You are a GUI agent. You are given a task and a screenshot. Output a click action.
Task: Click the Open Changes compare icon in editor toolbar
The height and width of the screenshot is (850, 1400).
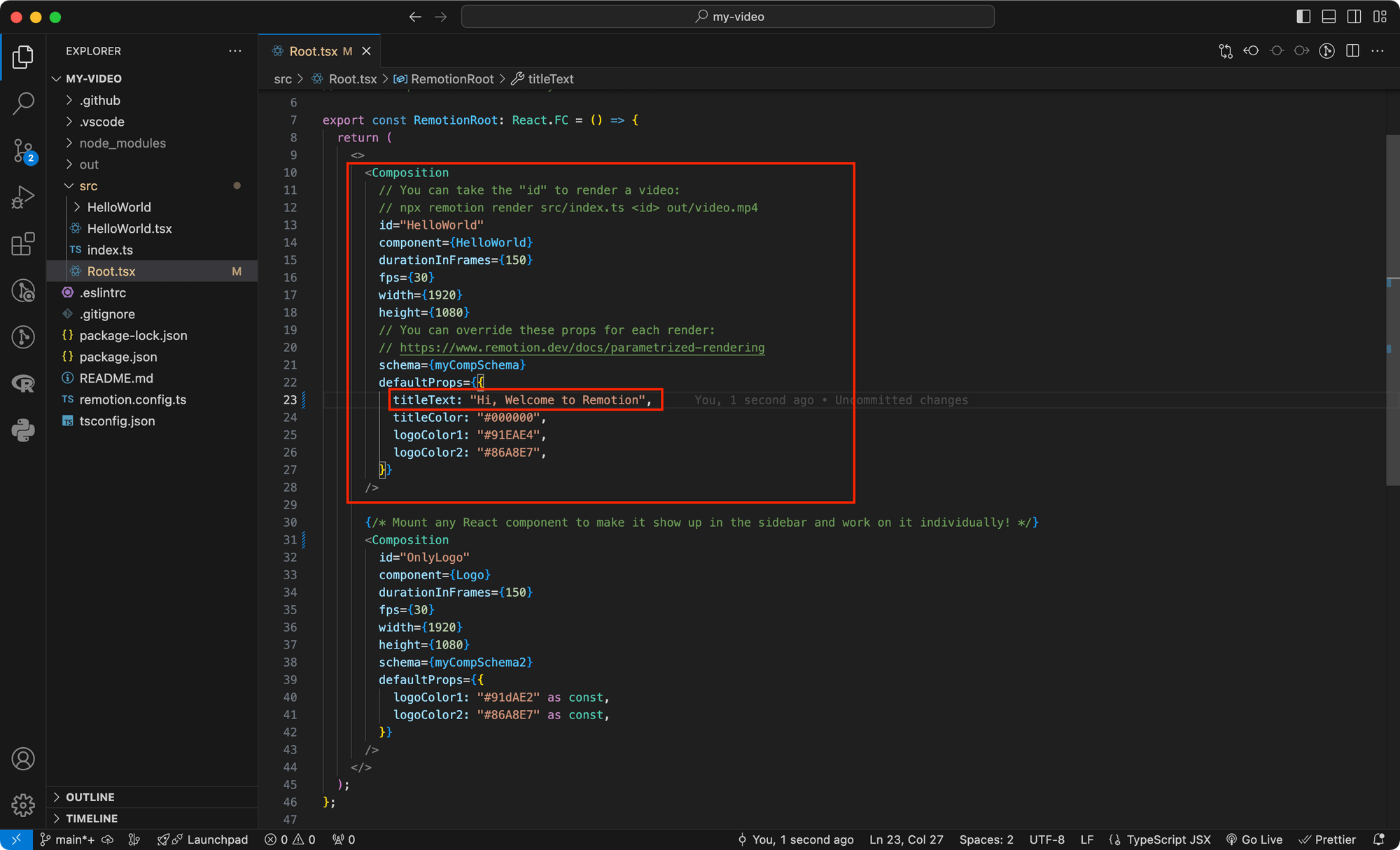click(x=1226, y=51)
